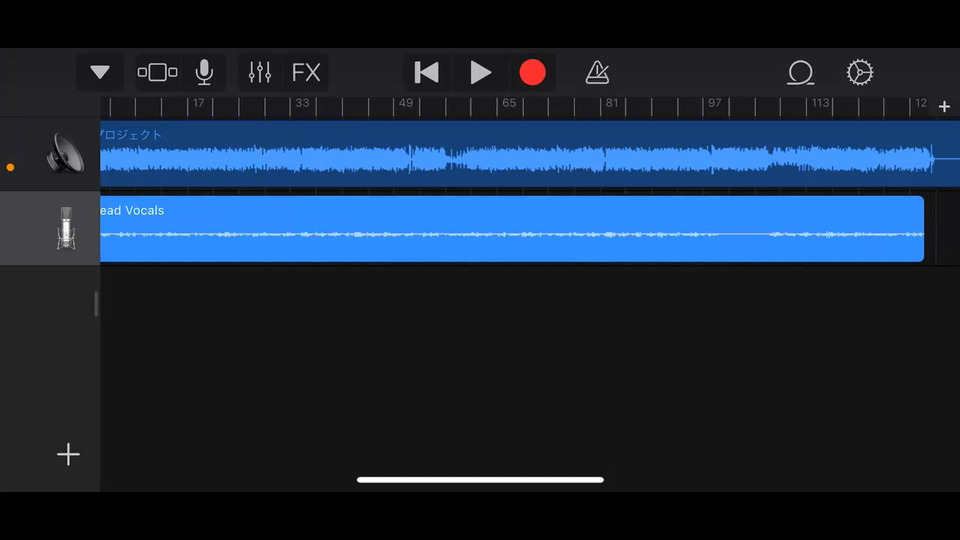Open the FX effects panel
The width and height of the screenshot is (960, 540).
coord(306,72)
